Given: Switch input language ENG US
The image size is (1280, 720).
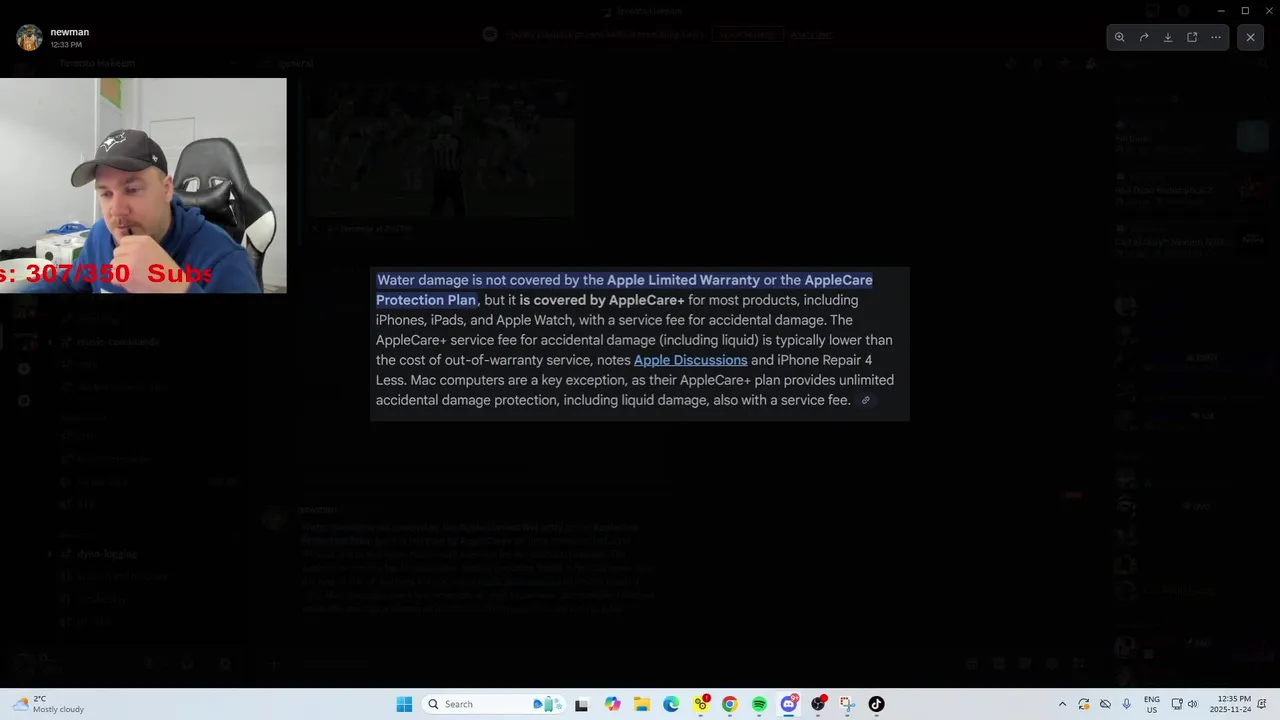Looking at the screenshot, I should [x=1152, y=704].
